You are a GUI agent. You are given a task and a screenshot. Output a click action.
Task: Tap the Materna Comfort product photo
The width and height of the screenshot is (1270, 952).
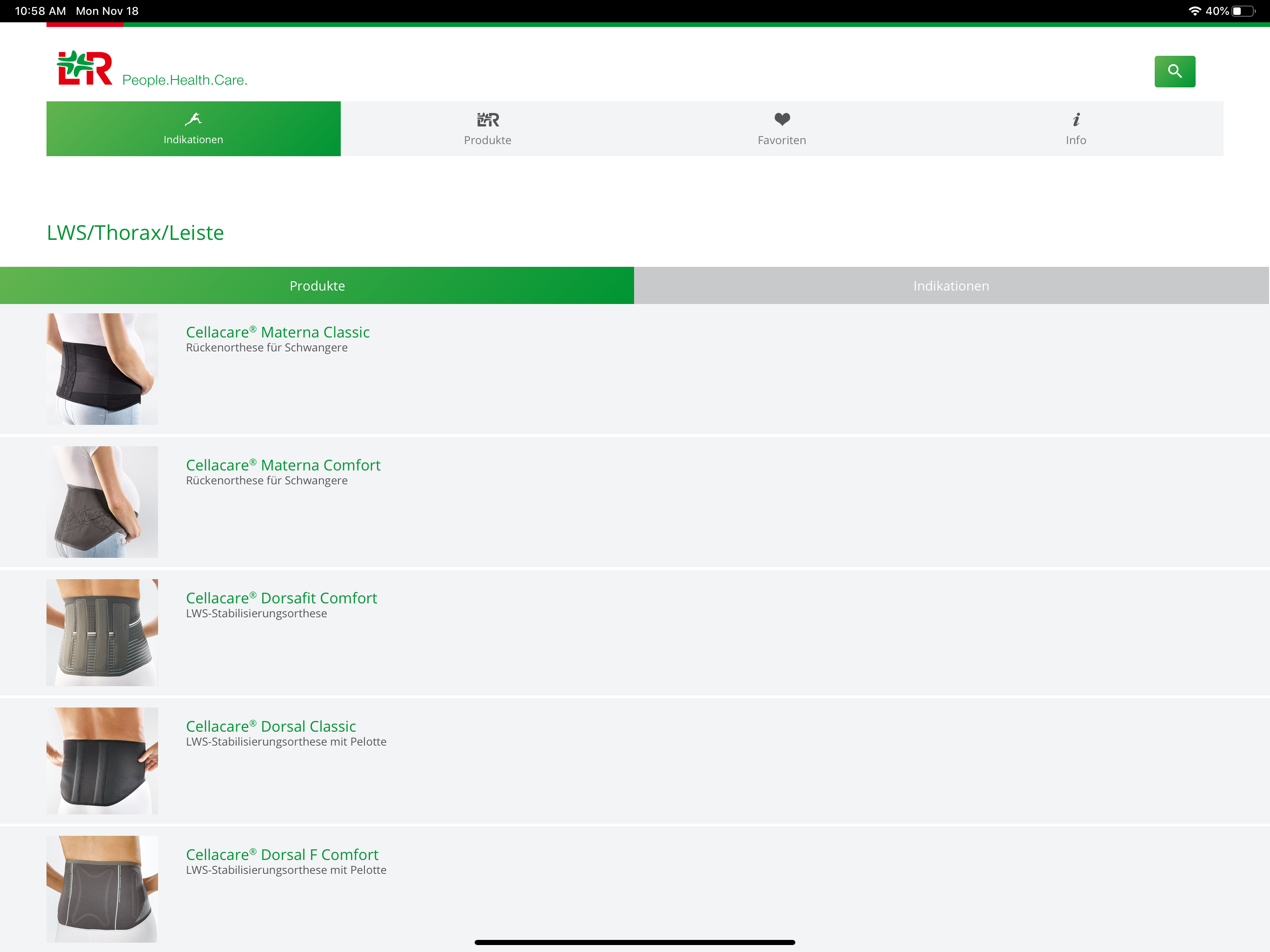102,502
